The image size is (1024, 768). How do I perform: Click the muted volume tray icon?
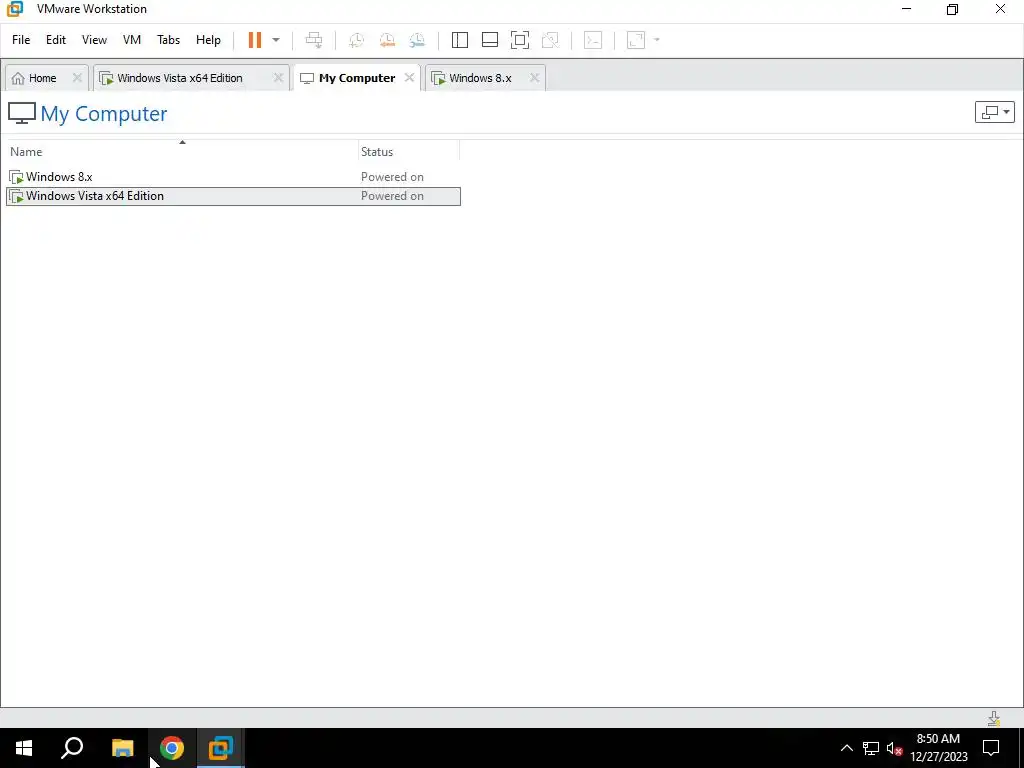point(894,748)
